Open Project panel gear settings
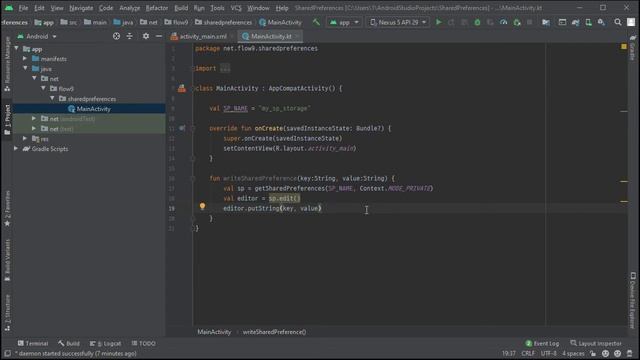The width and height of the screenshot is (640, 360). pos(146,36)
